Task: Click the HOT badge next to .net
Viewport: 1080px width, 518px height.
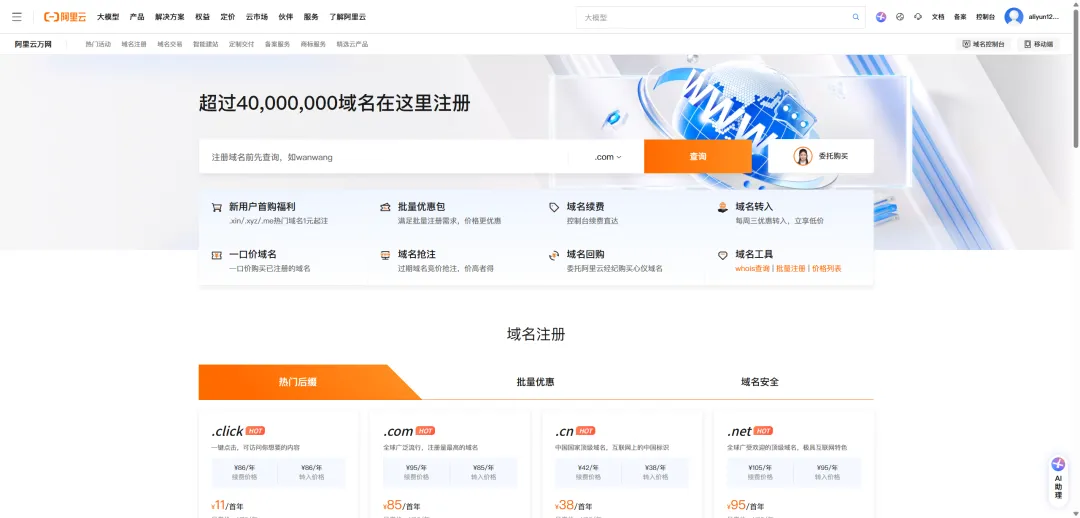Action: (763, 431)
